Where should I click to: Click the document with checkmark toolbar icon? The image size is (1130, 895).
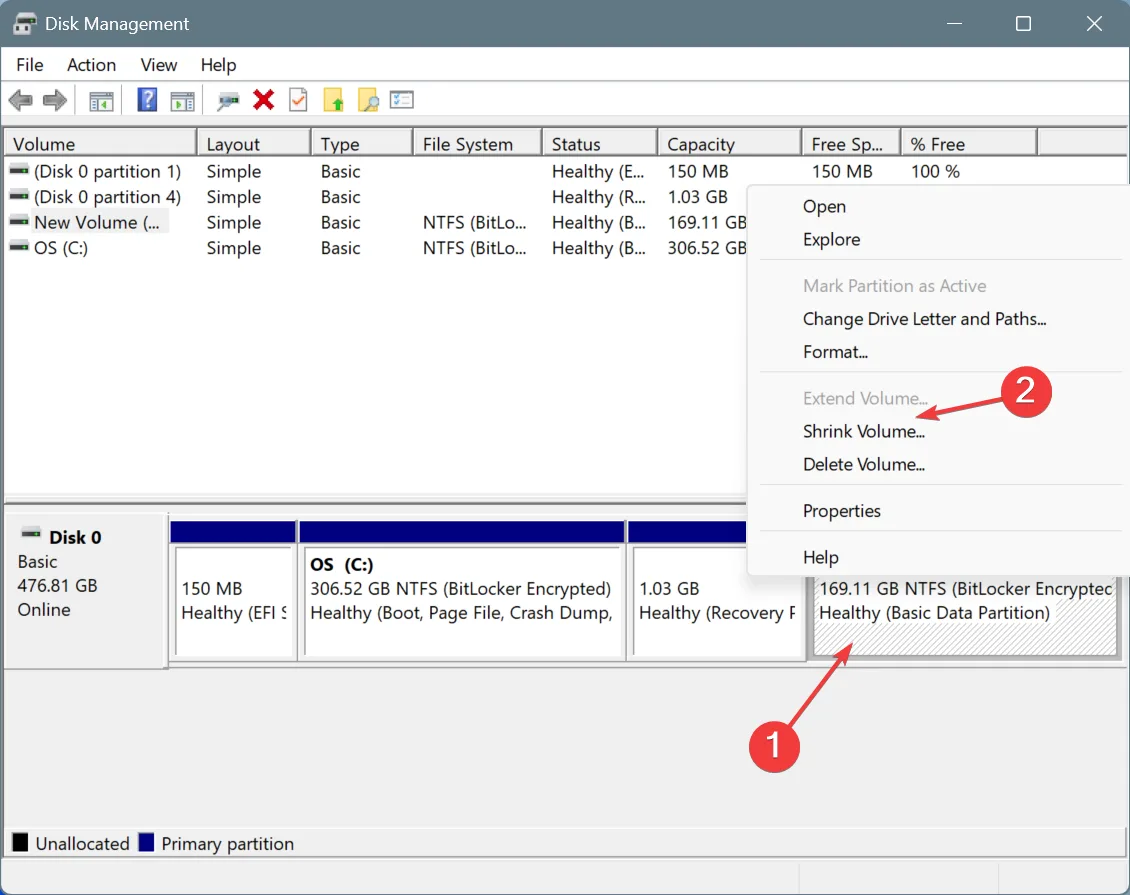pos(298,100)
